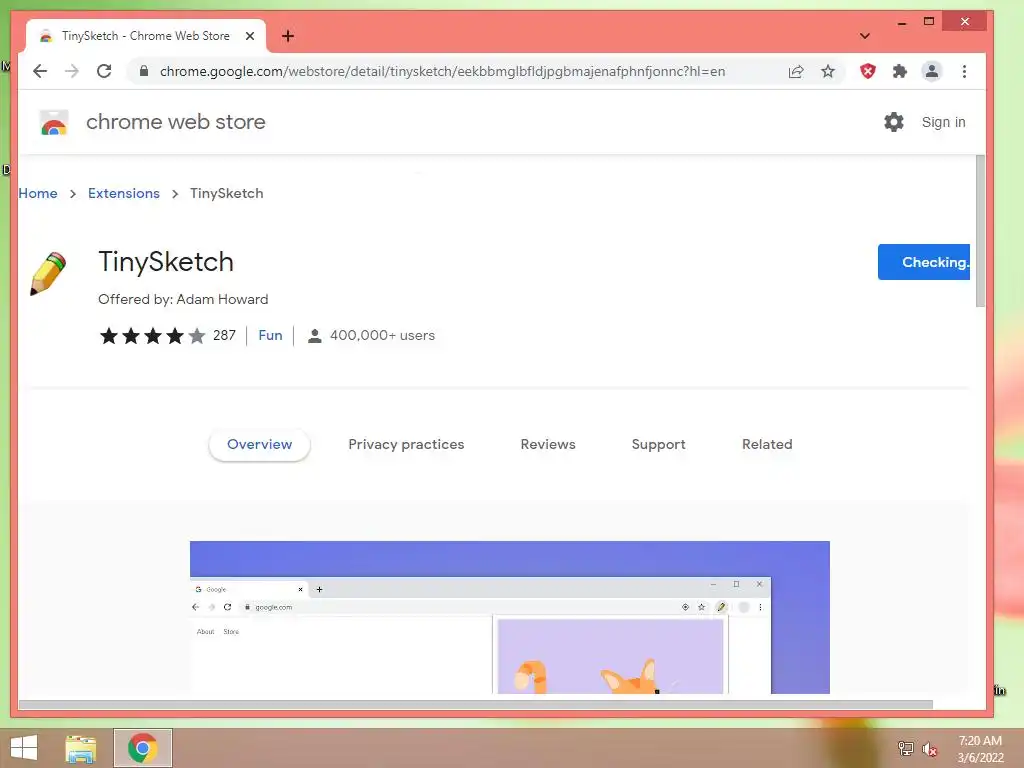
Task: Click the horizontal page scrollbar
Action: (475, 705)
